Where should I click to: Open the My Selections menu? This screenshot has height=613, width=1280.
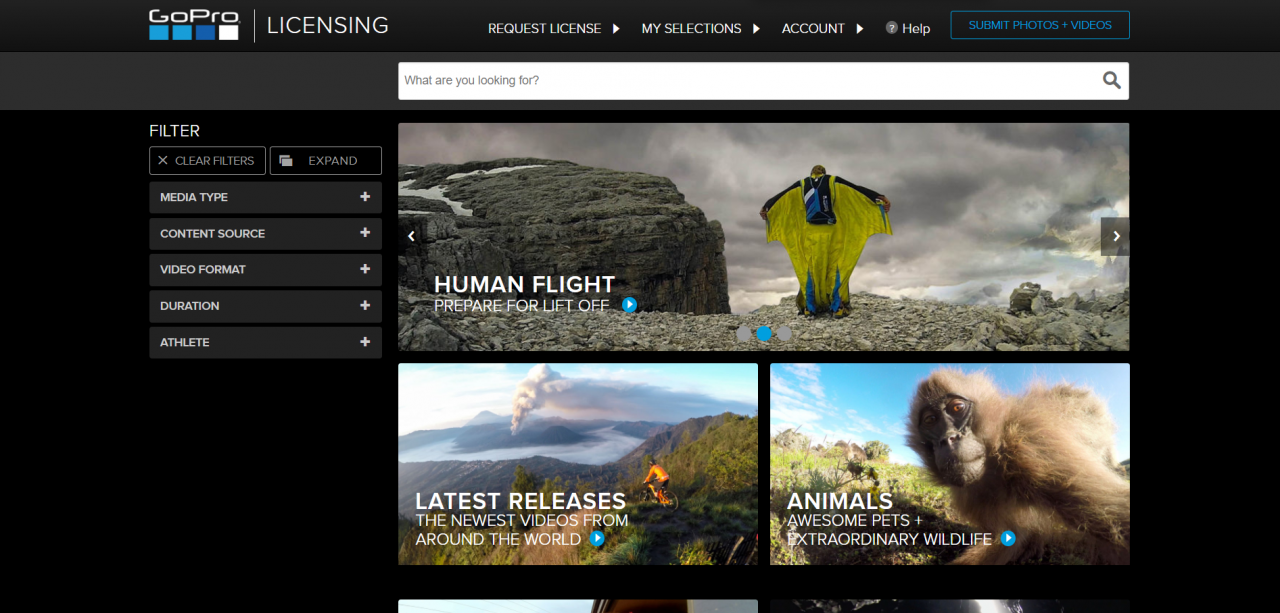click(x=700, y=28)
